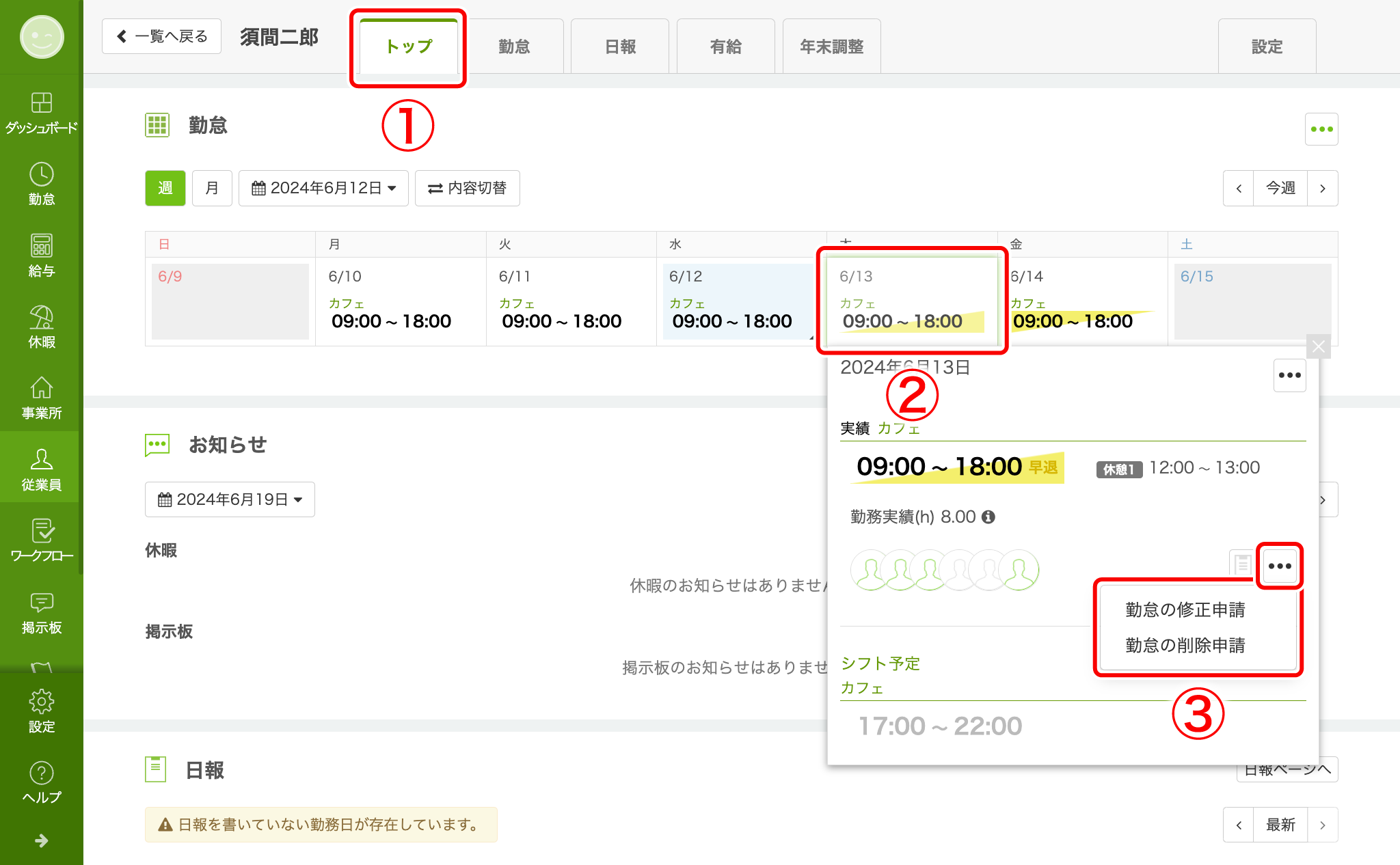1400x865 pixels.
Task: Open the 2024年6月12日 date dropdown
Action: click(323, 188)
